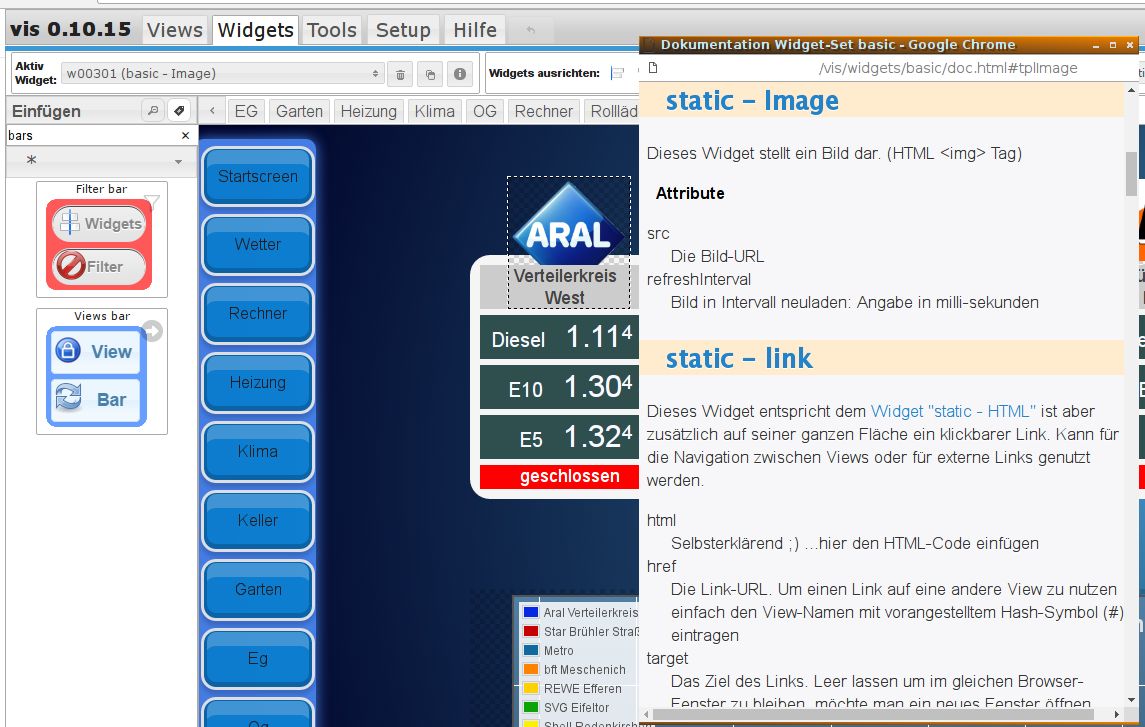The width and height of the screenshot is (1145, 727).
Task: Click the red 'geschlossen' status label
Action: coord(560,477)
